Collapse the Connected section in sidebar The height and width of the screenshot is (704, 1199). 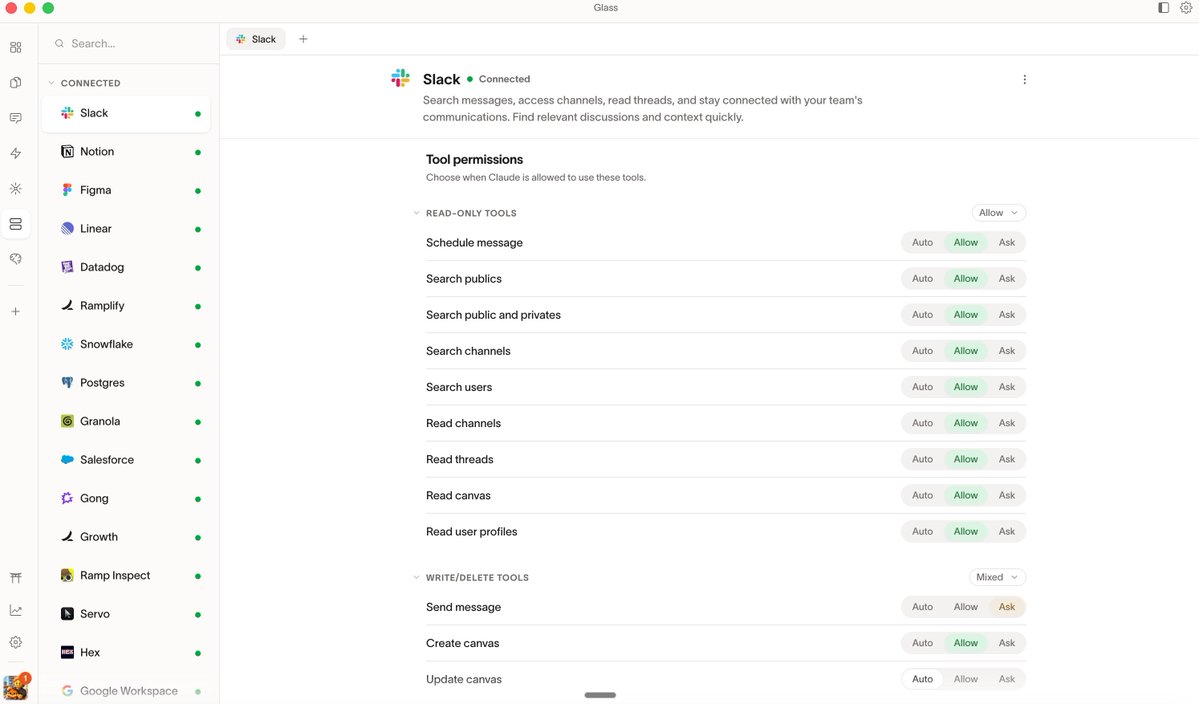52,83
